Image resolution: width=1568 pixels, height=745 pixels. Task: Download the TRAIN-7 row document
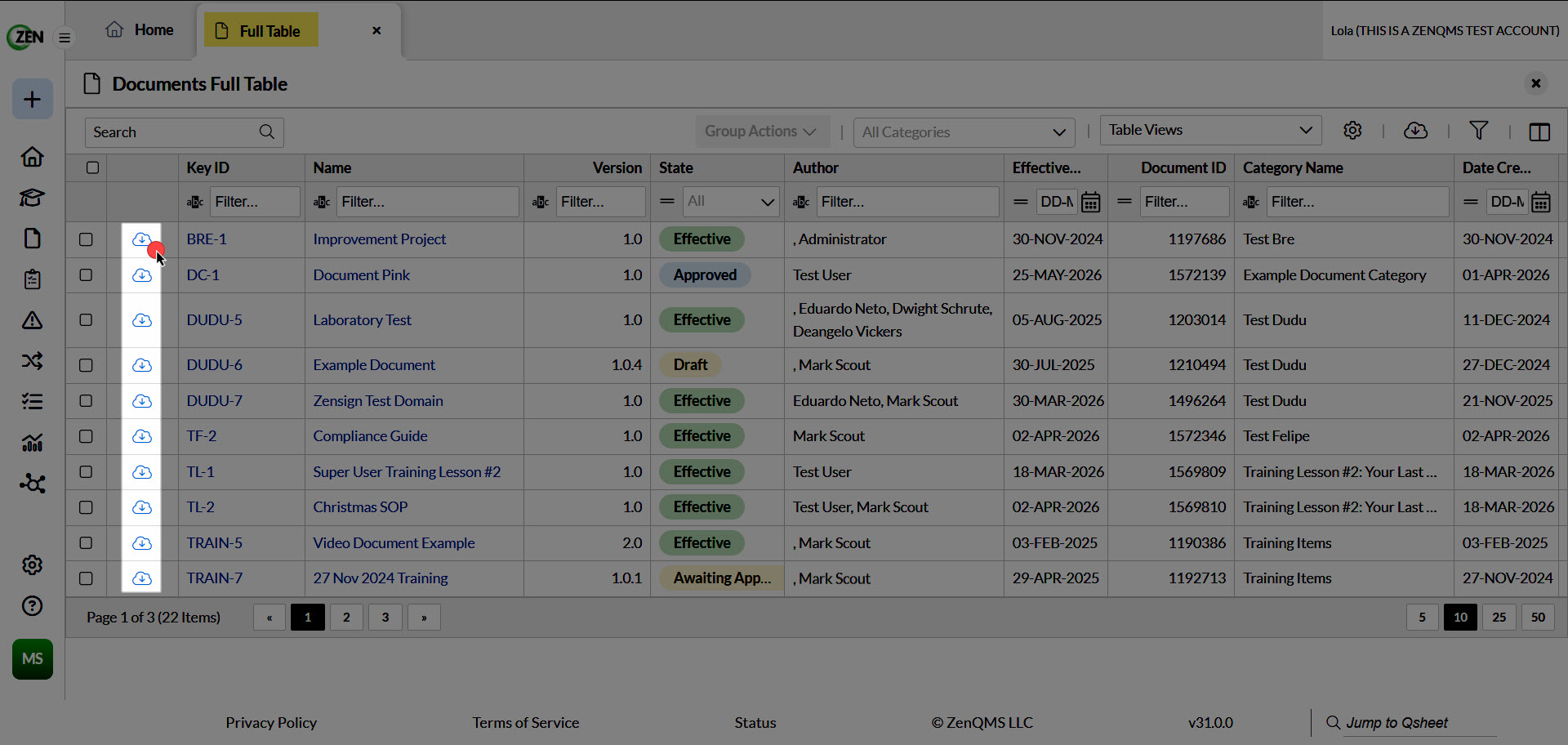[x=141, y=578]
